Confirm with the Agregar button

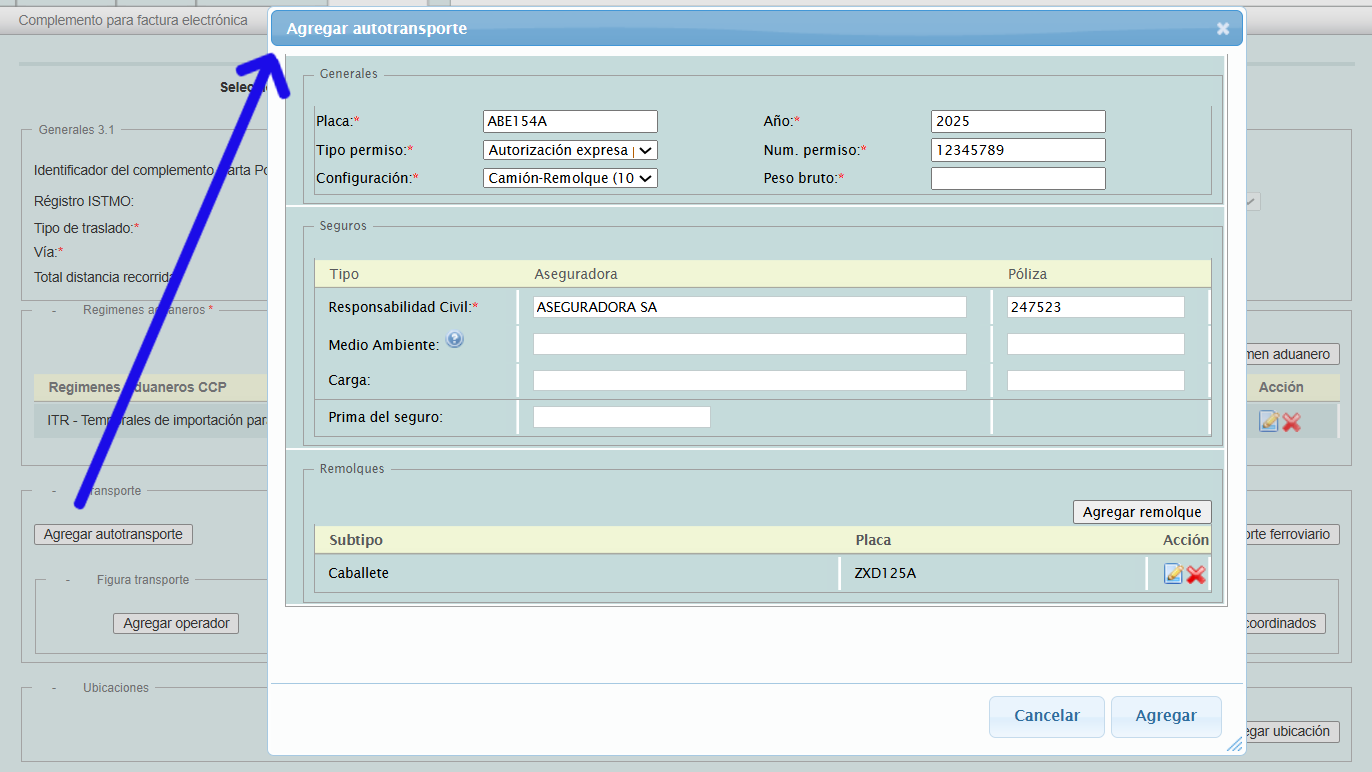click(1166, 716)
